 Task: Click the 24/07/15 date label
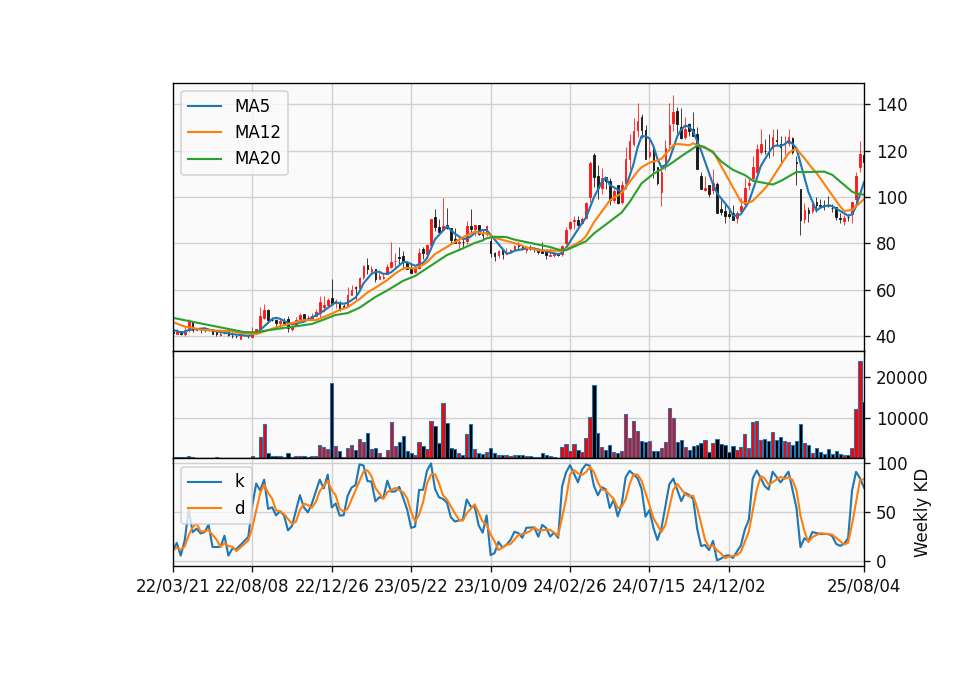click(x=649, y=586)
